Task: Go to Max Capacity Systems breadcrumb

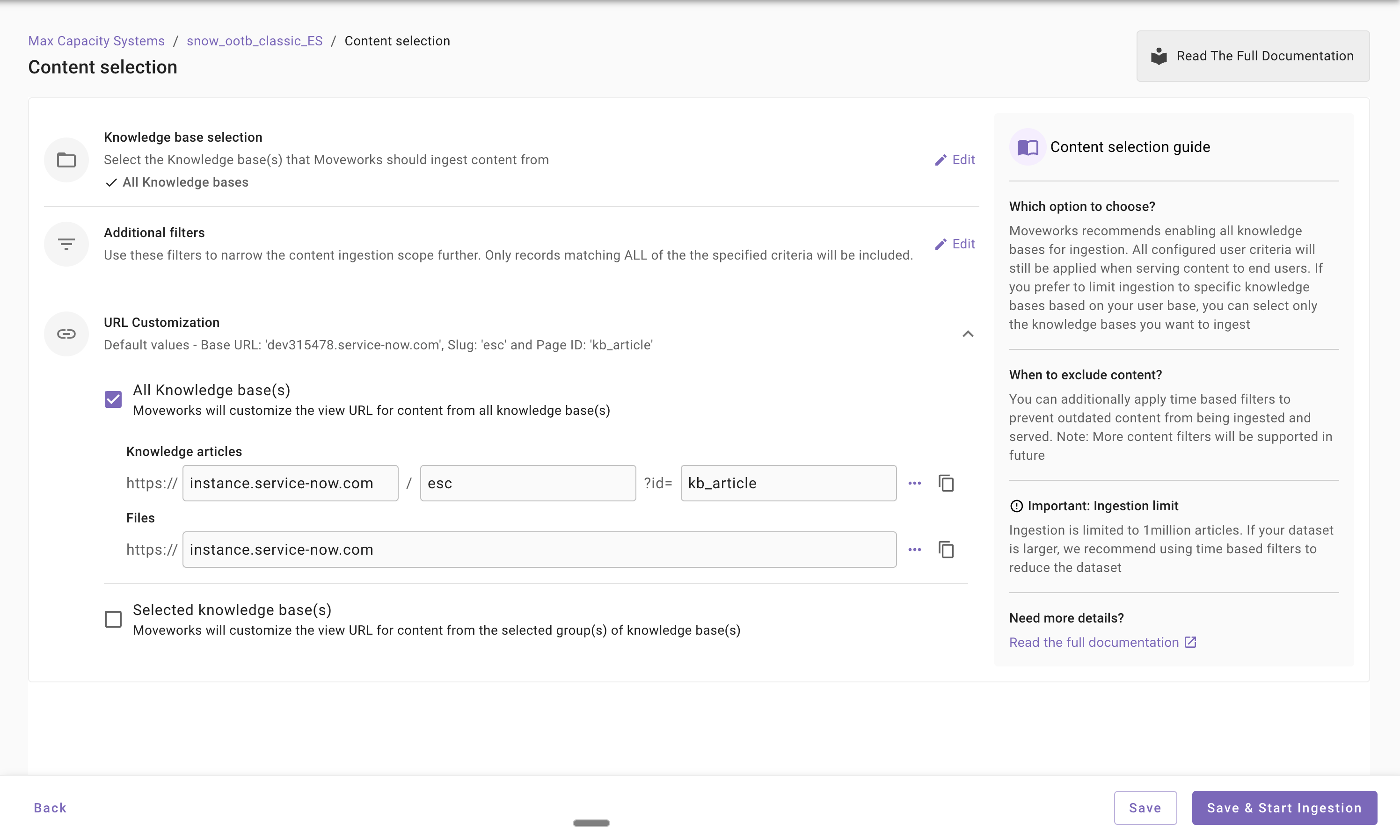Action: [x=96, y=41]
